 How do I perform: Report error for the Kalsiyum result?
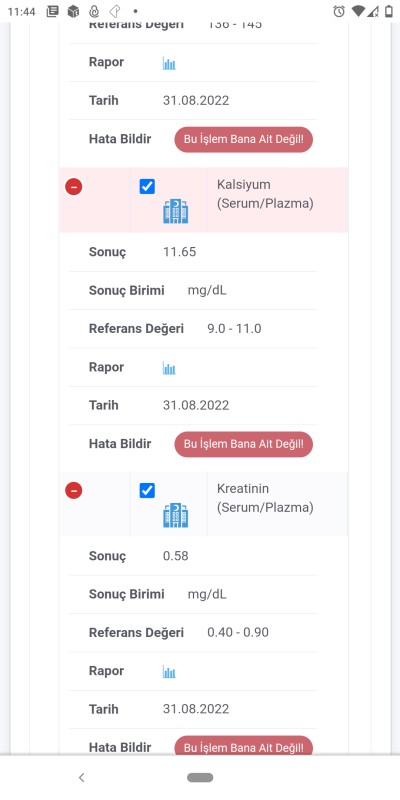coord(243,444)
